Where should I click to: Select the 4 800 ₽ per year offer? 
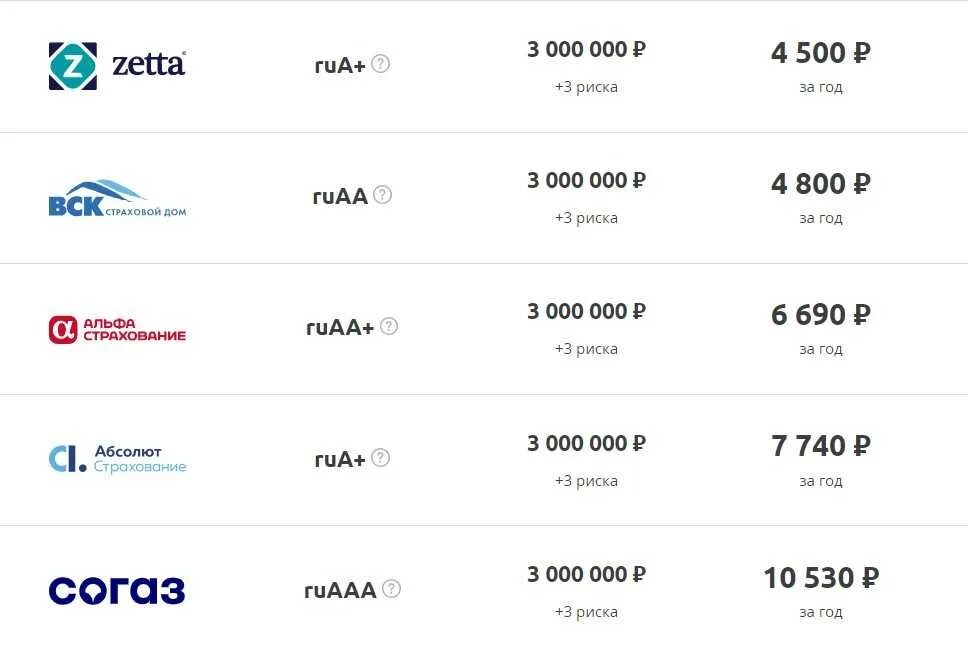tap(820, 184)
